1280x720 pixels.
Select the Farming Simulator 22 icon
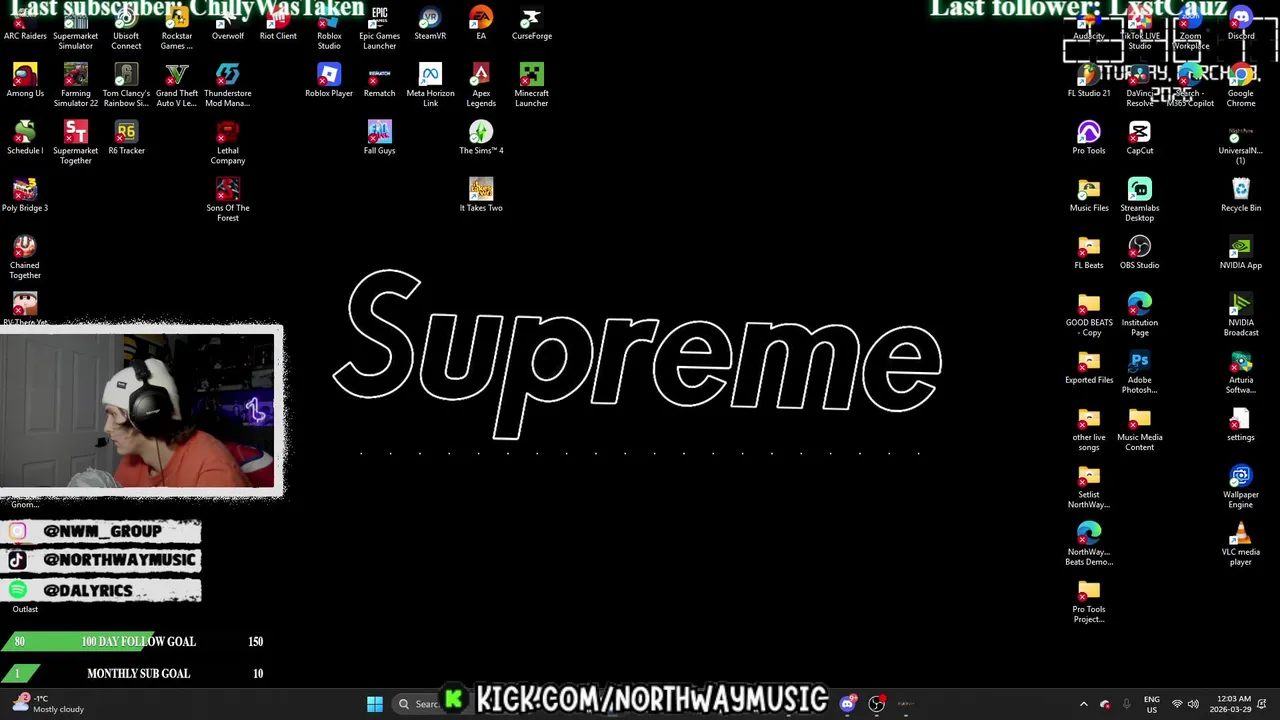tap(76, 85)
